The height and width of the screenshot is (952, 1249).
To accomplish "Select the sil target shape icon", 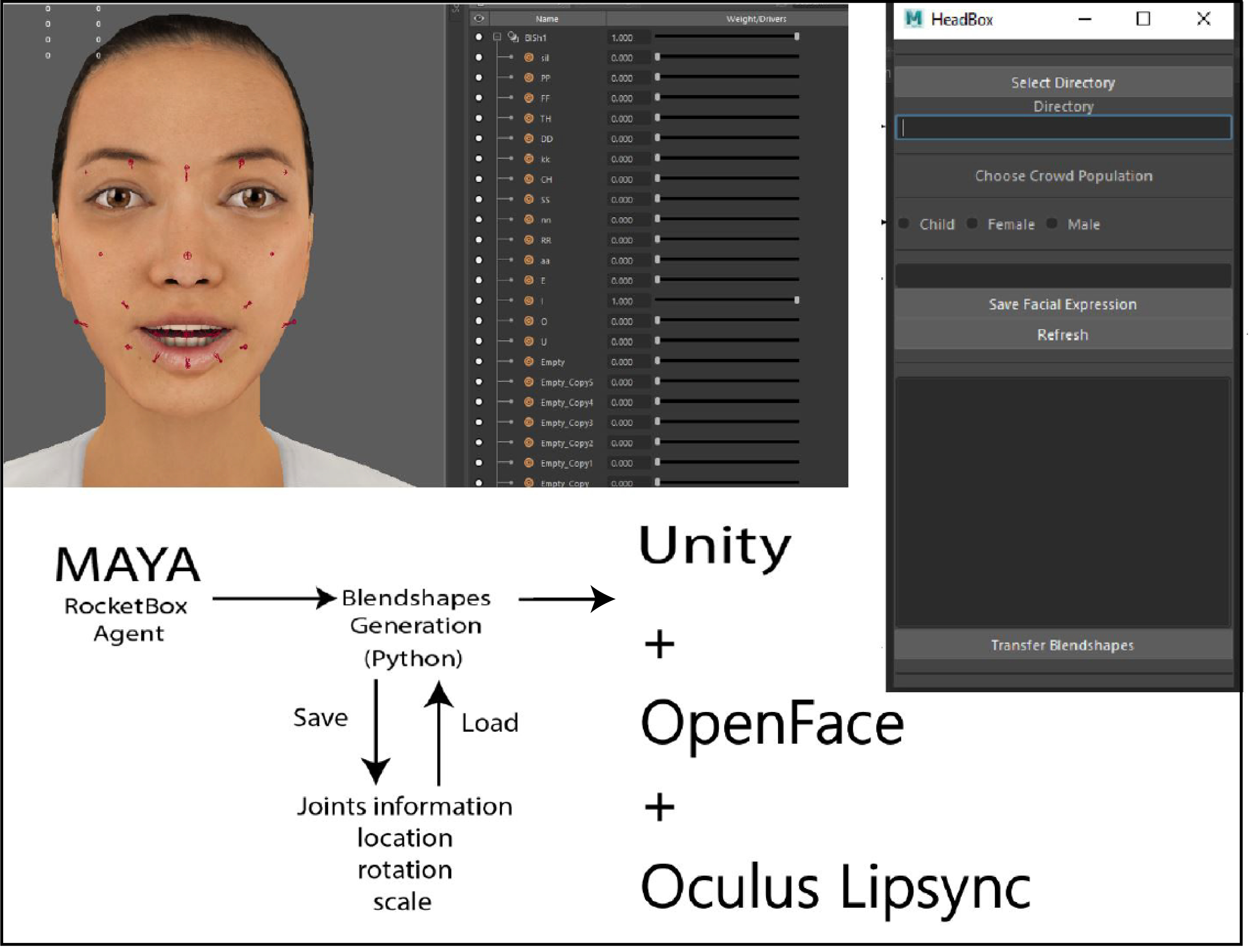I will [x=529, y=58].
